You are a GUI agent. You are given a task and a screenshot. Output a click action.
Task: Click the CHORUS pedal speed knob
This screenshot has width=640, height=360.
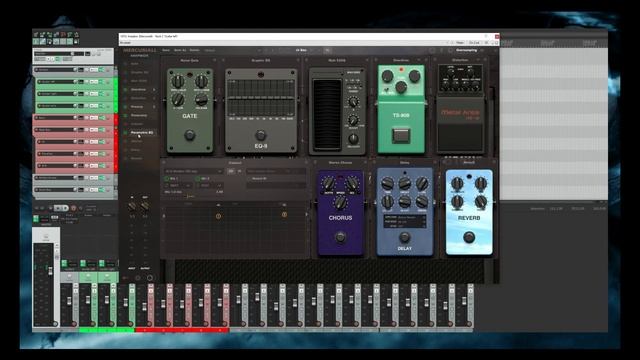tap(340, 202)
